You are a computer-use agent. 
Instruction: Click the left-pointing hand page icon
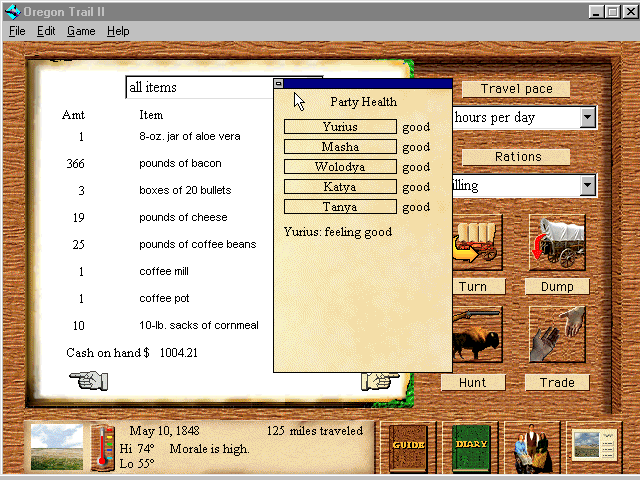tap(89, 380)
